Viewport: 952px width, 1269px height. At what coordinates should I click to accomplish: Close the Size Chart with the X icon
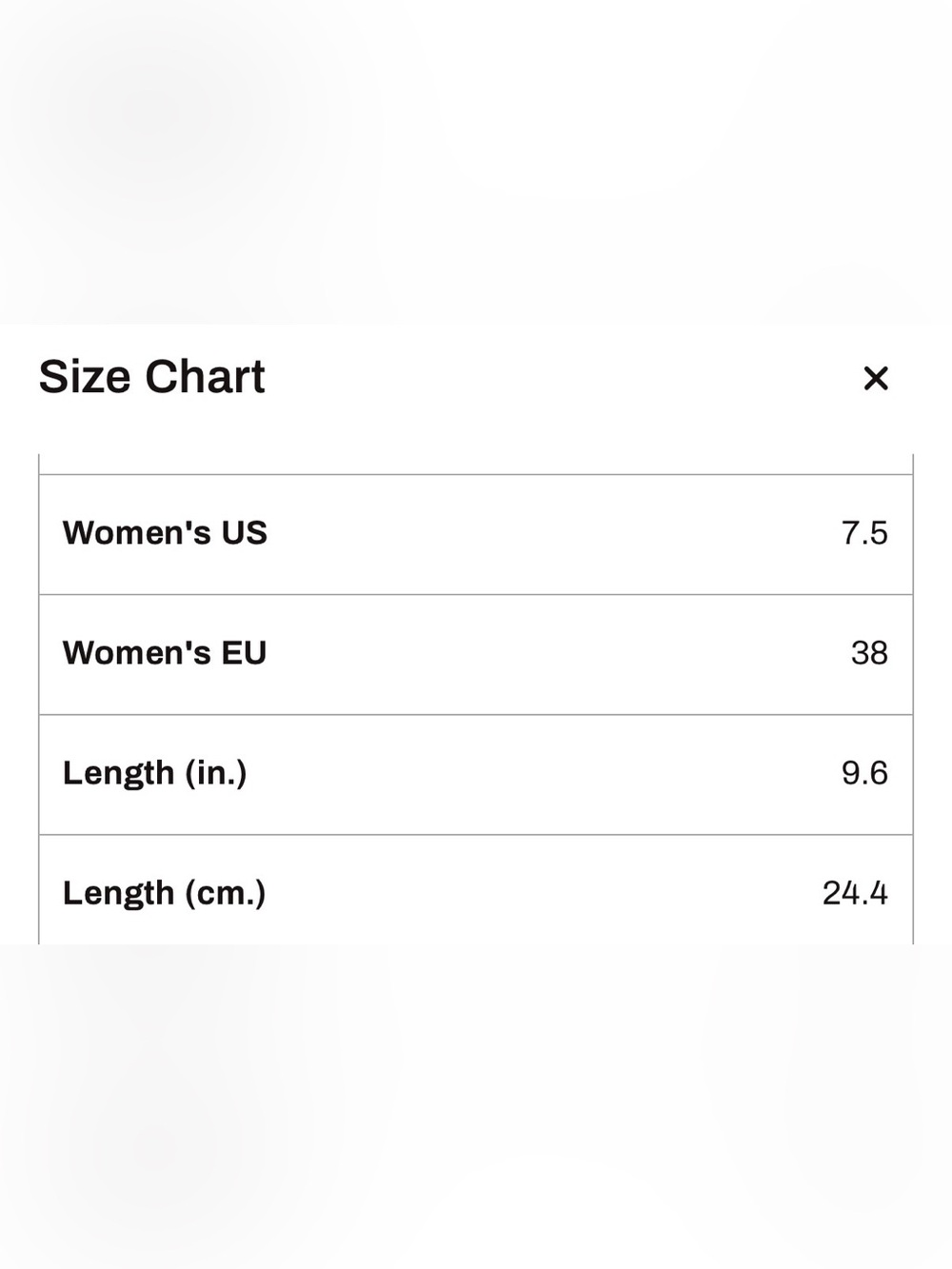click(875, 378)
